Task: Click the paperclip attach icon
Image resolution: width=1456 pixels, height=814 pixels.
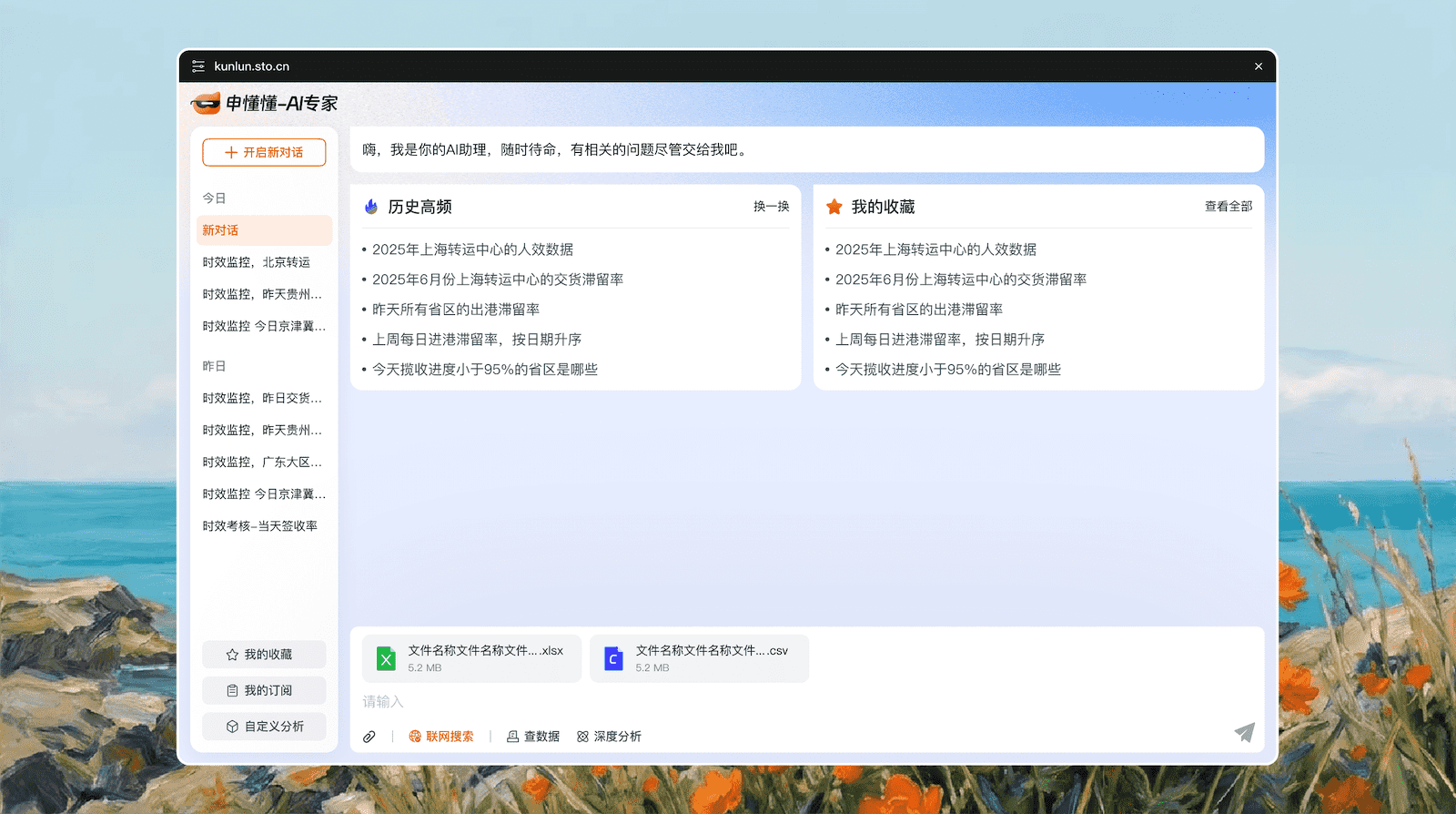Action: pos(369,737)
